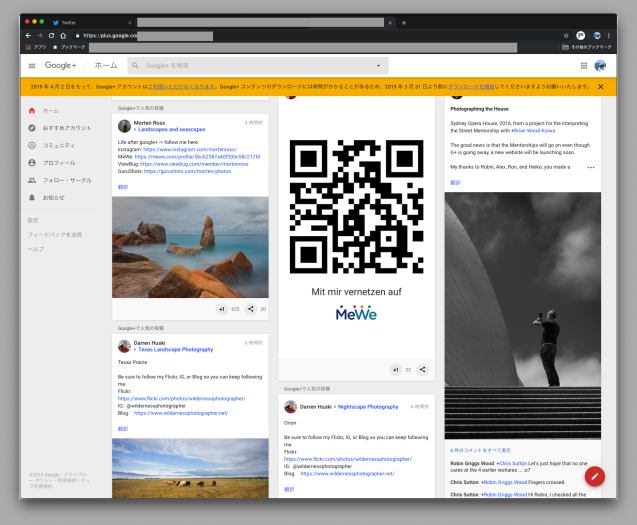
Task: Click Darren Huski avatar in Texas post
Action: [124, 346]
